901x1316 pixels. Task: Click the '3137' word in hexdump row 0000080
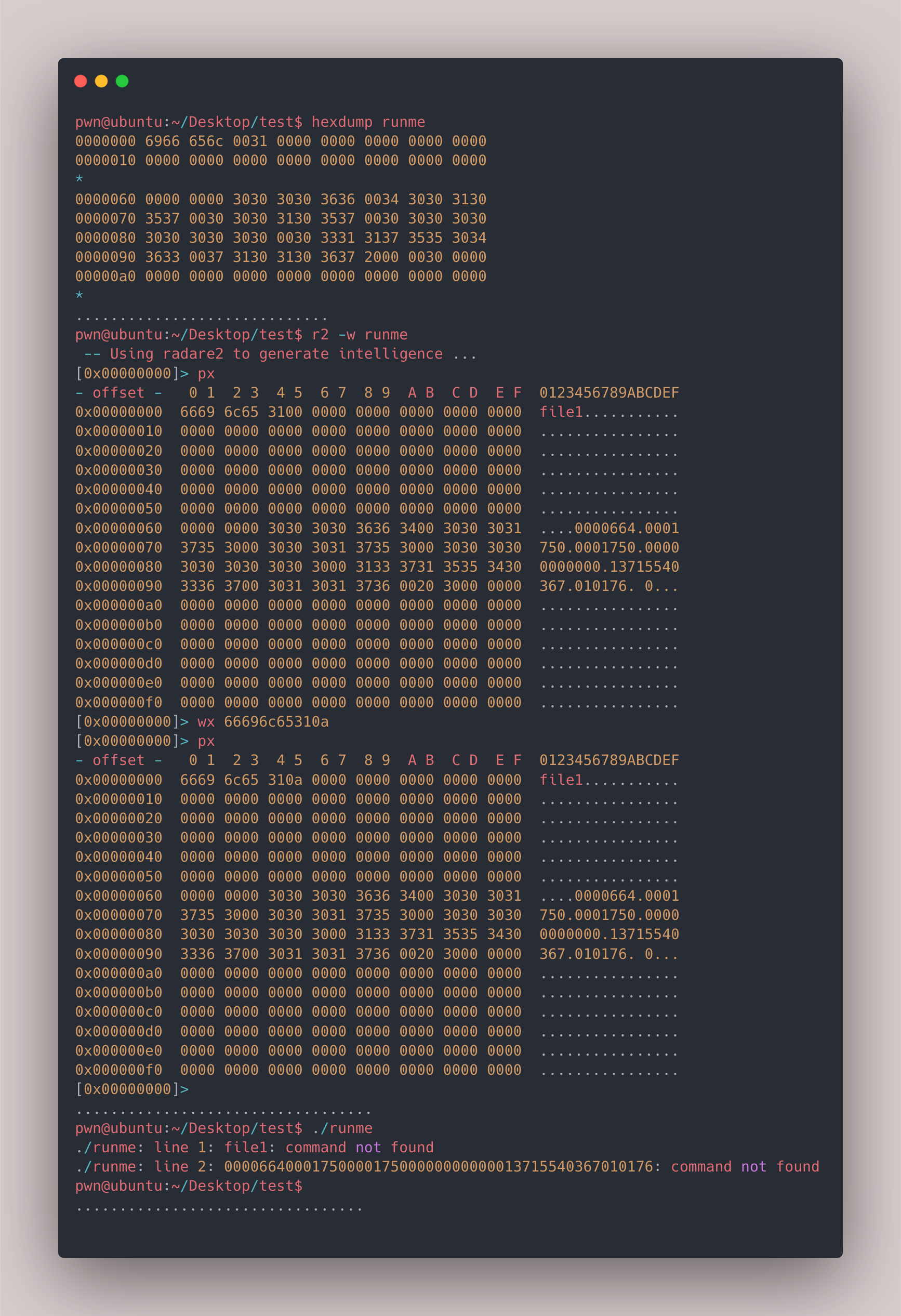coord(381,238)
